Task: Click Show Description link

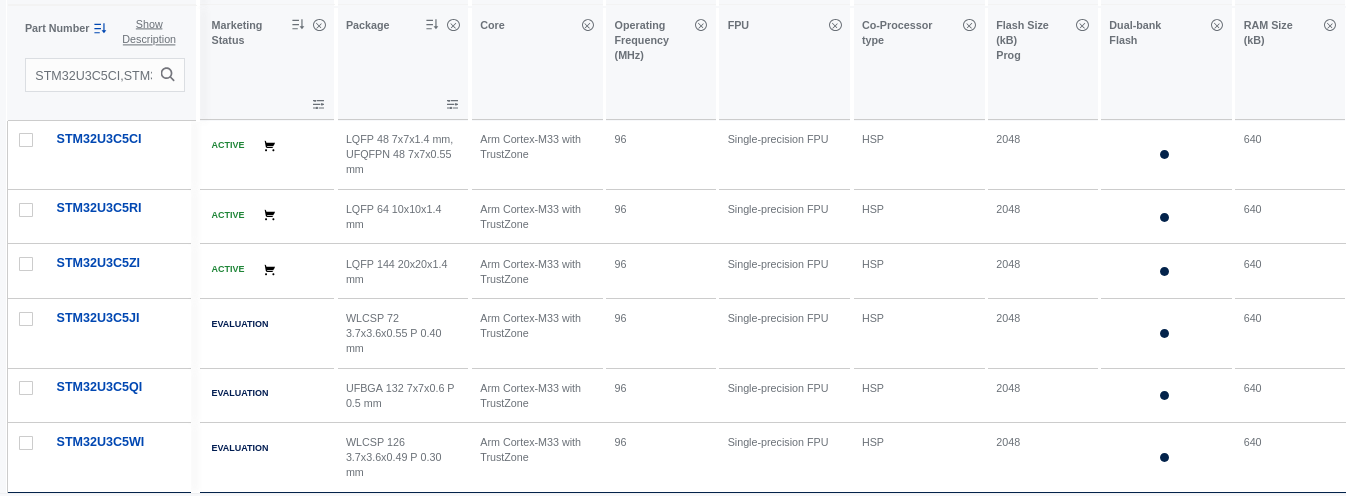Action: coord(149,32)
